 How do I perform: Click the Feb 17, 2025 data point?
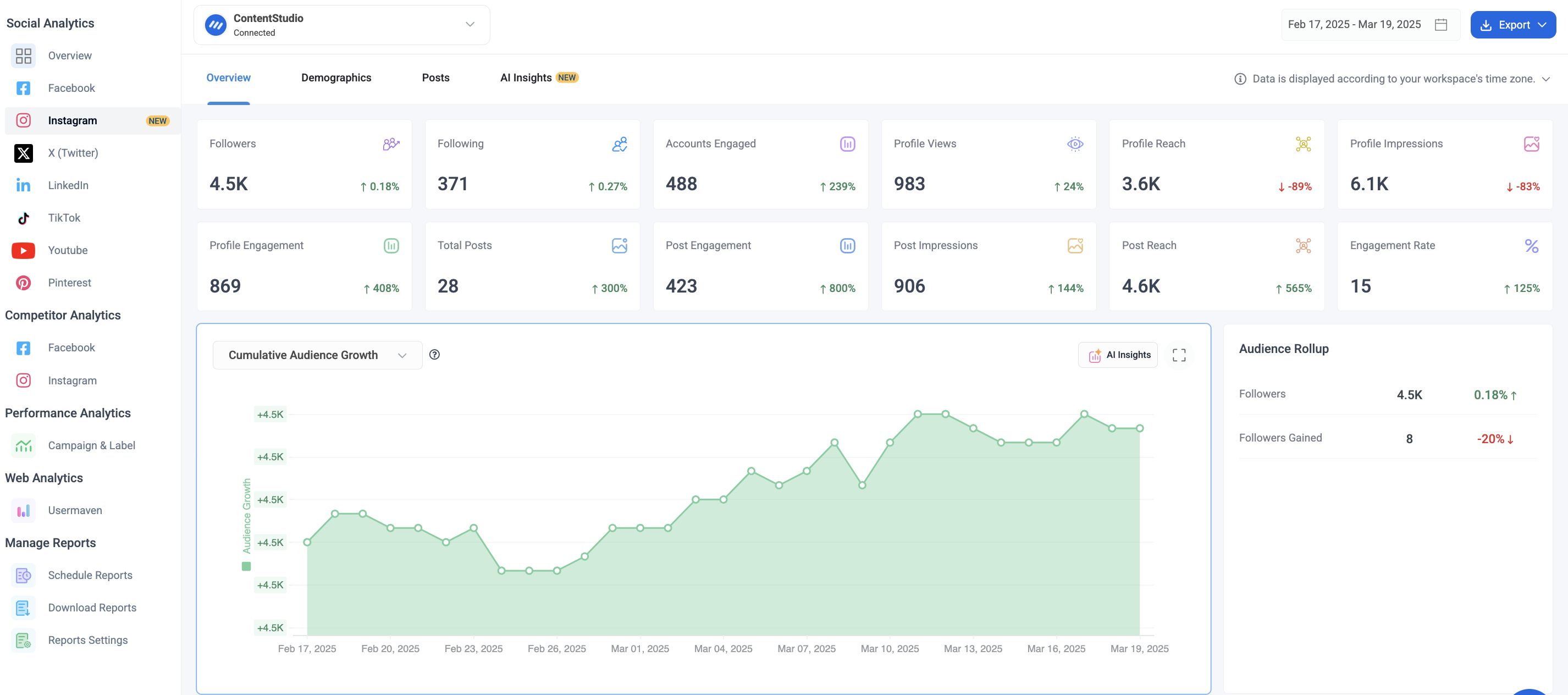[x=307, y=542]
